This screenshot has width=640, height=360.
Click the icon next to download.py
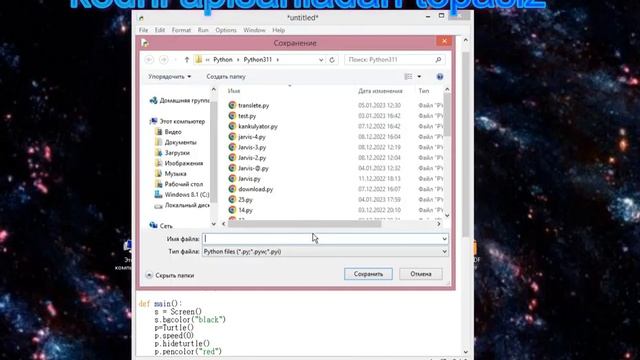(232, 189)
